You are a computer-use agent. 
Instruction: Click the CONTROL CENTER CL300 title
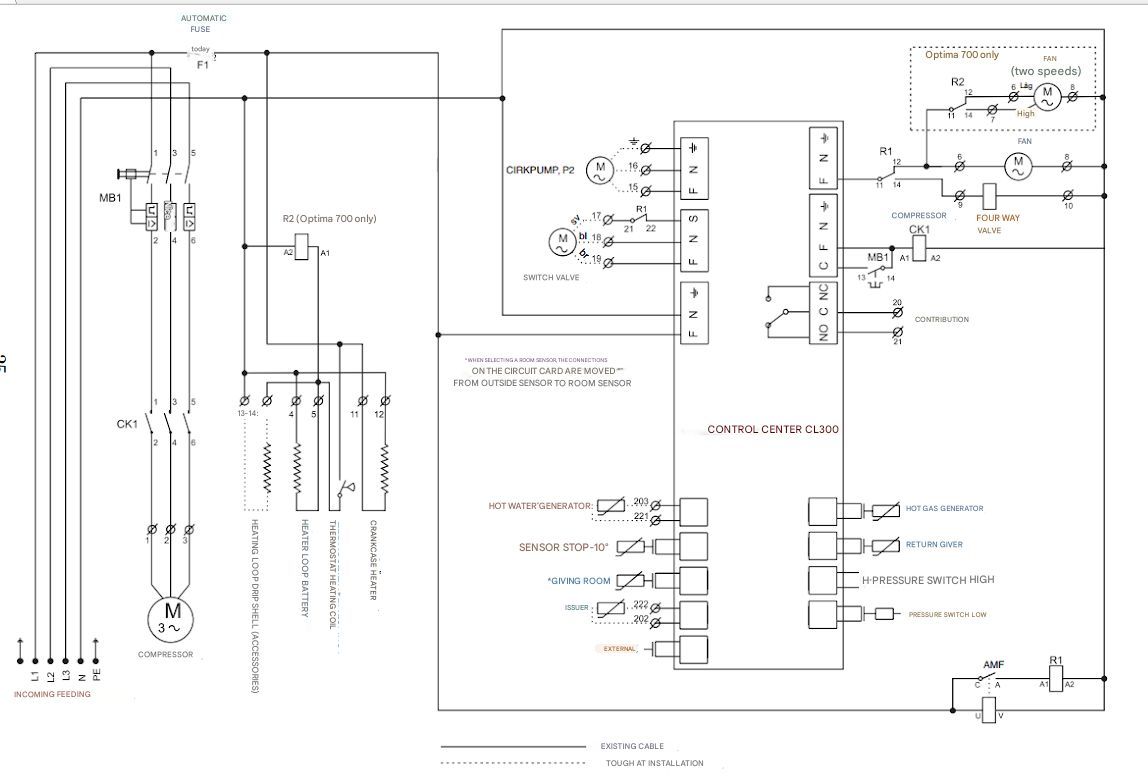click(773, 429)
